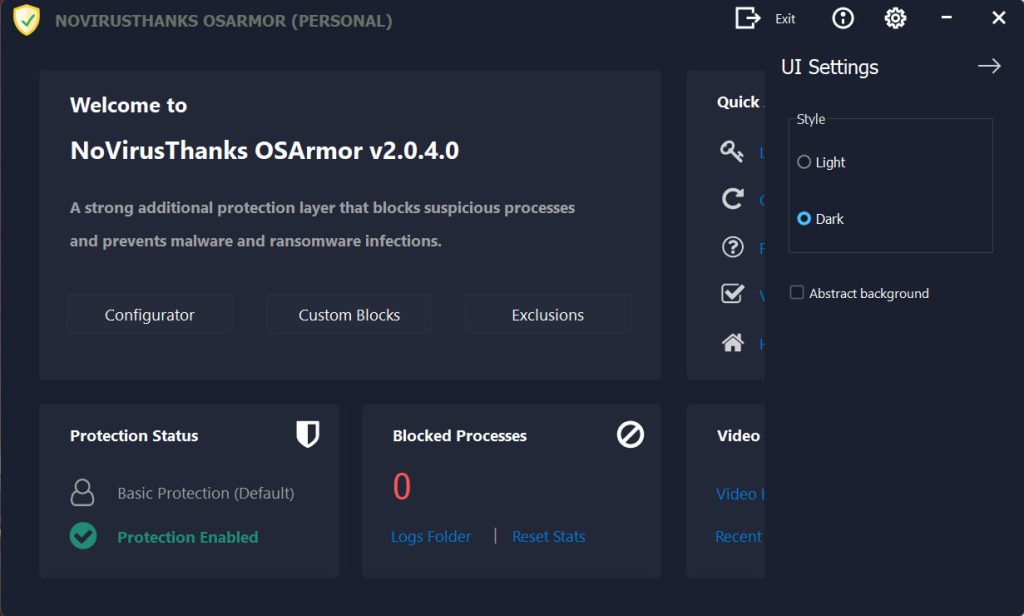1024x616 pixels.
Task: Click the Exit door icon
Action: 747,18
